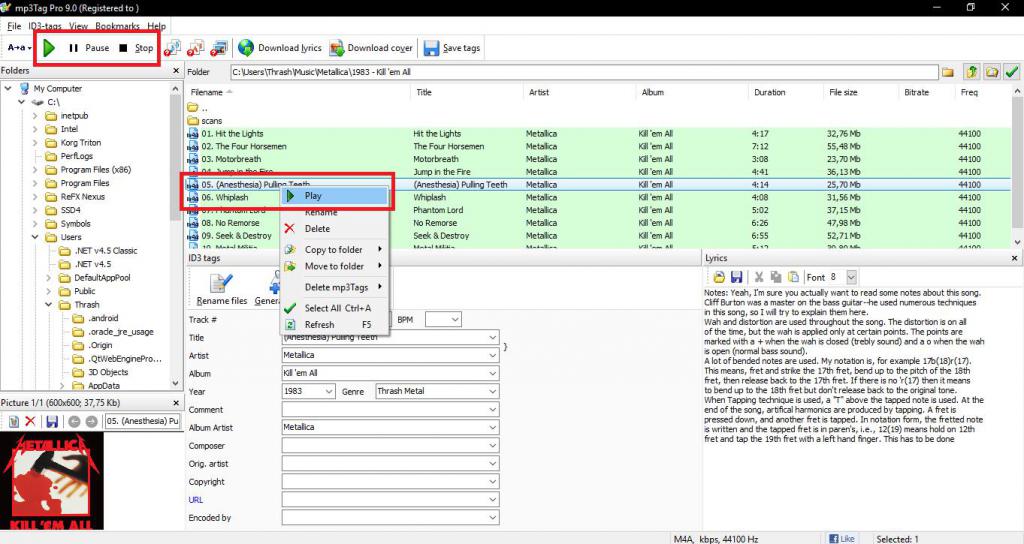Confirm folder path with green checkmark icon

pyautogui.click(x=1012, y=72)
